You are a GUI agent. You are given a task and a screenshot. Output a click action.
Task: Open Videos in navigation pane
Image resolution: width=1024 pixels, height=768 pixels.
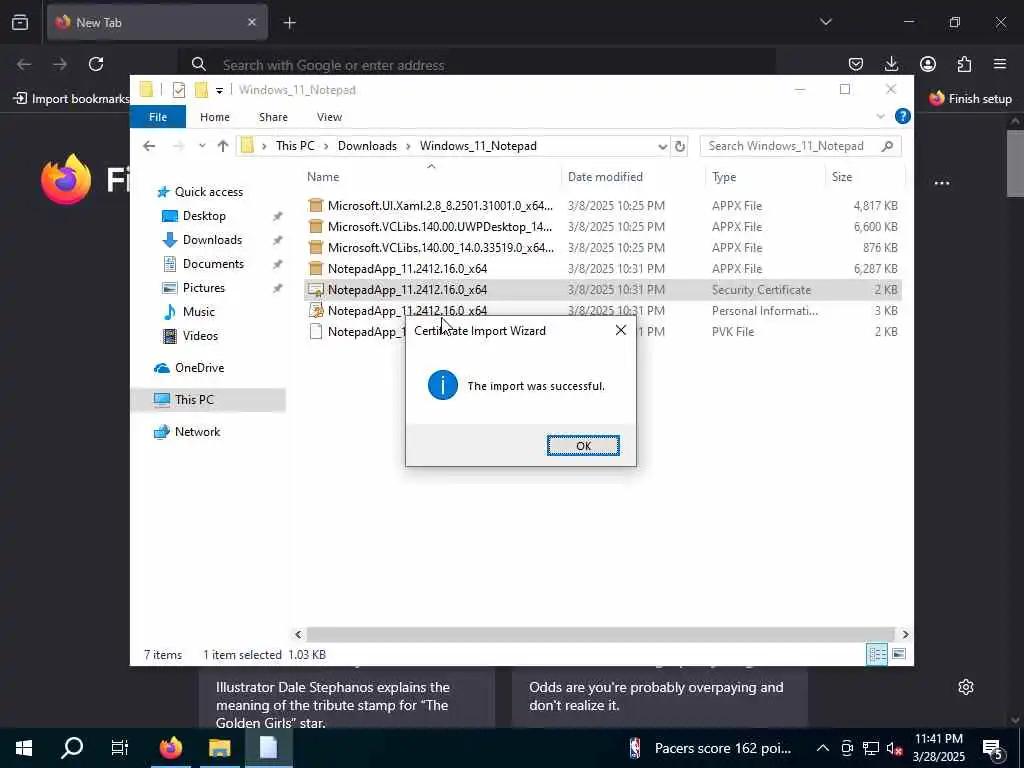point(200,336)
